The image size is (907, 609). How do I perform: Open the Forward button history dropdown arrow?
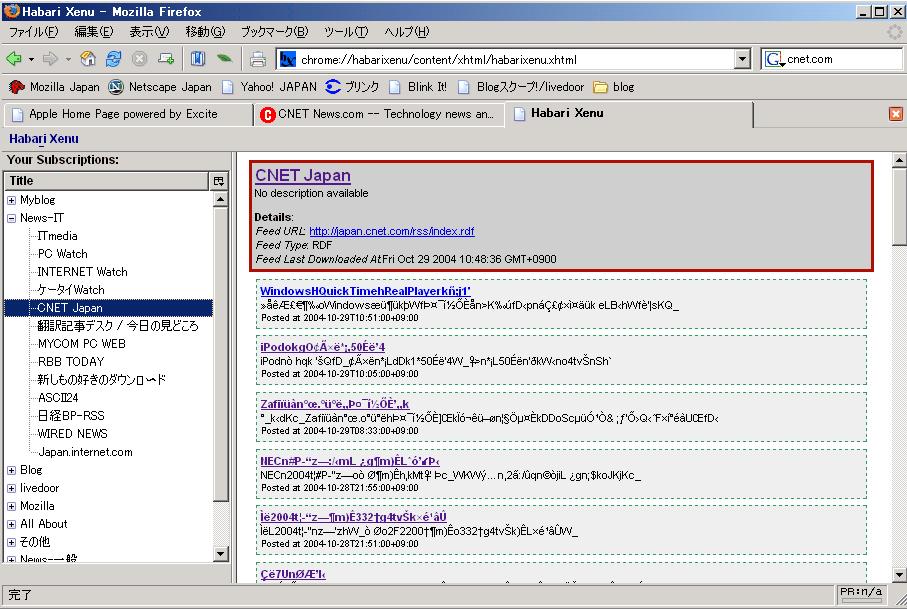(x=68, y=59)
